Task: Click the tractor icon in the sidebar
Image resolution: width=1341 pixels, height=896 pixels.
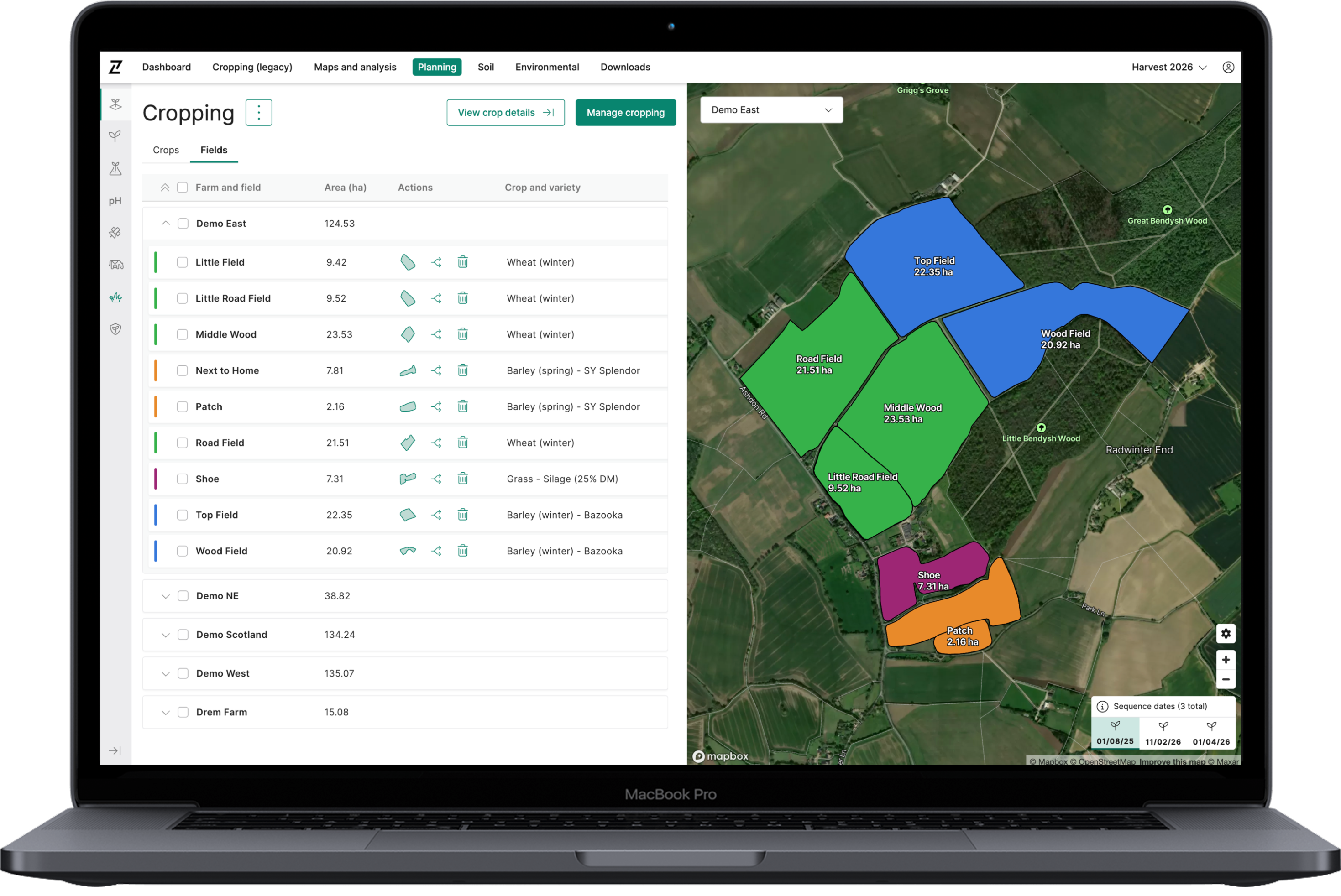Action: click(x=115, y=265)
